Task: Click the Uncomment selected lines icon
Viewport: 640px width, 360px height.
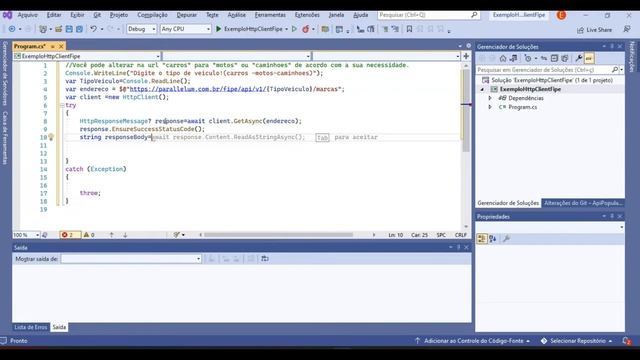Action: pos(395,29)
